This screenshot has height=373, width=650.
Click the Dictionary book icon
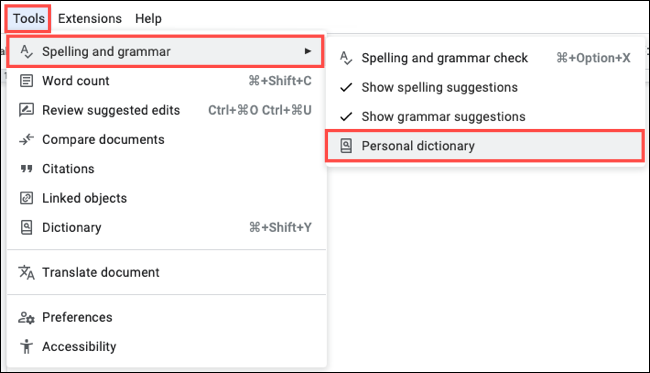coord(27,228)
